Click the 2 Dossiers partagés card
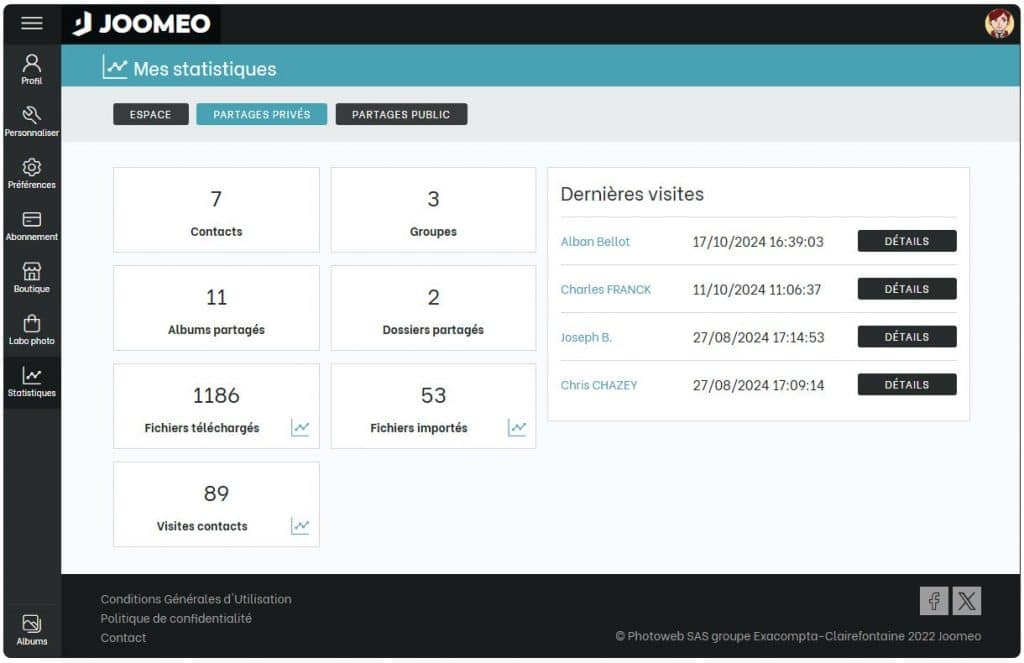Image resolution: width=1024 pixels, height=663 pixels. click(x=433, y=308)
